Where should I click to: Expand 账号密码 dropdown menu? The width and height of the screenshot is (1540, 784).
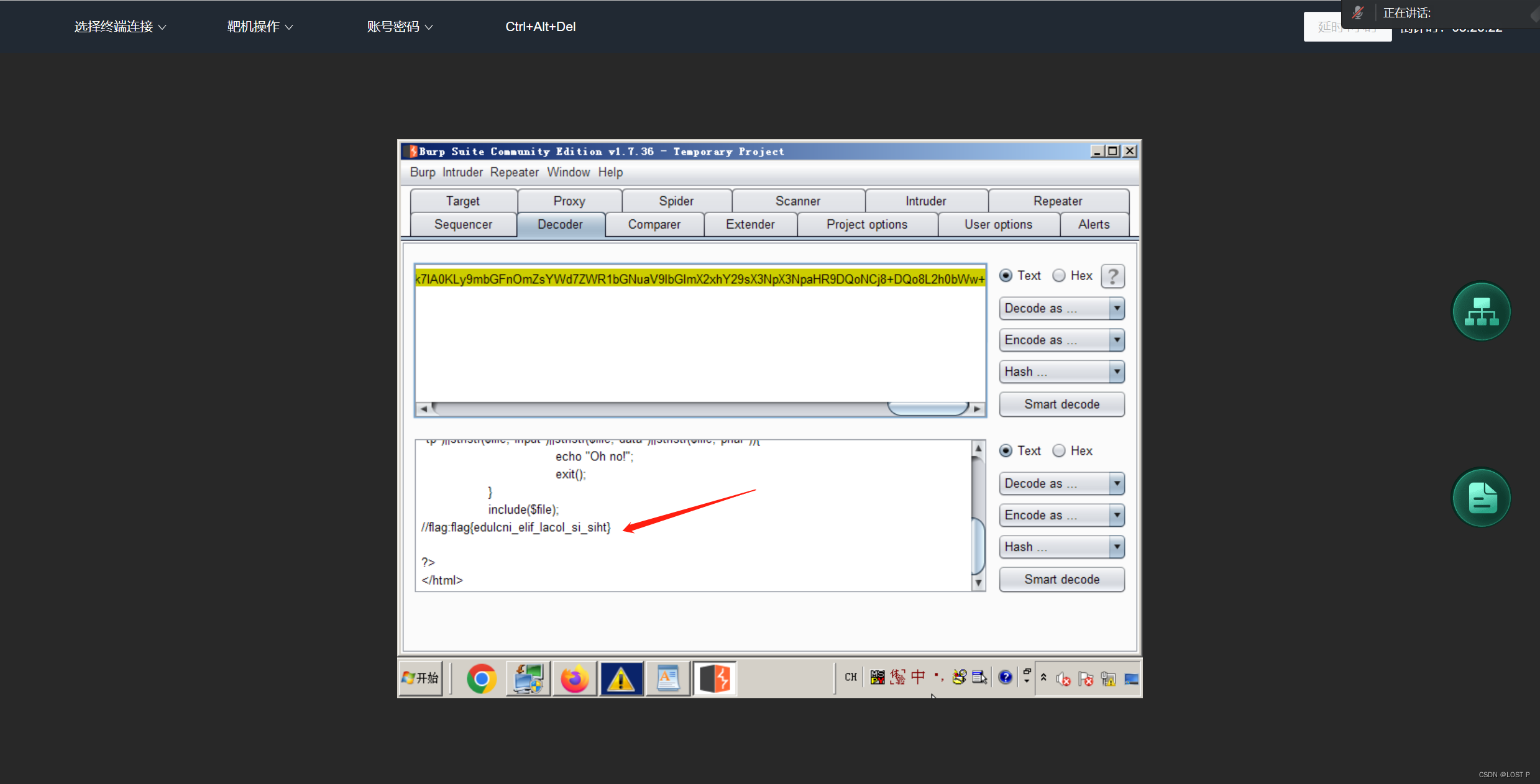tap(400, 27)
